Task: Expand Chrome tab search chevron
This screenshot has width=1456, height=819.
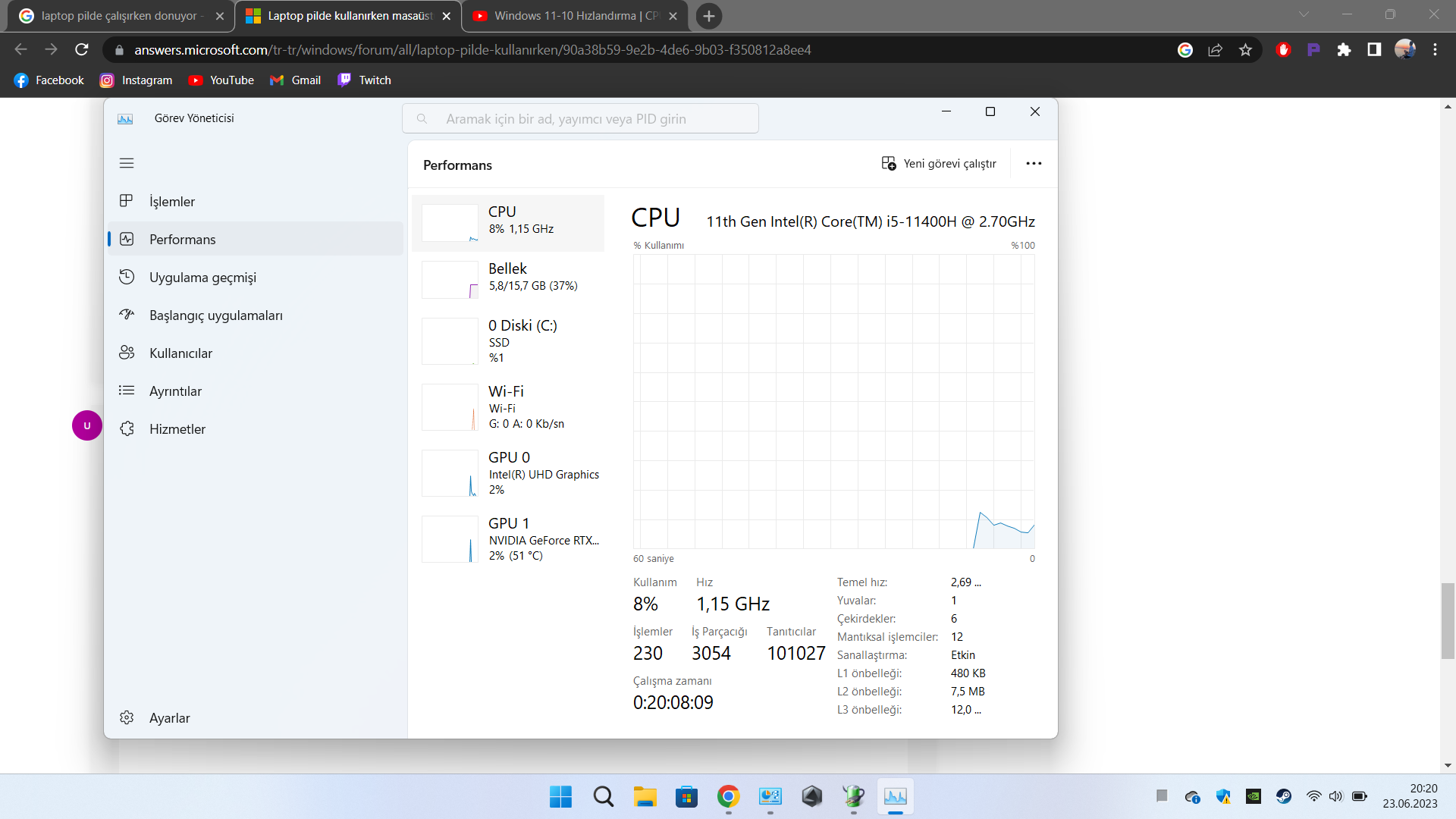Action: point(1304,14)
